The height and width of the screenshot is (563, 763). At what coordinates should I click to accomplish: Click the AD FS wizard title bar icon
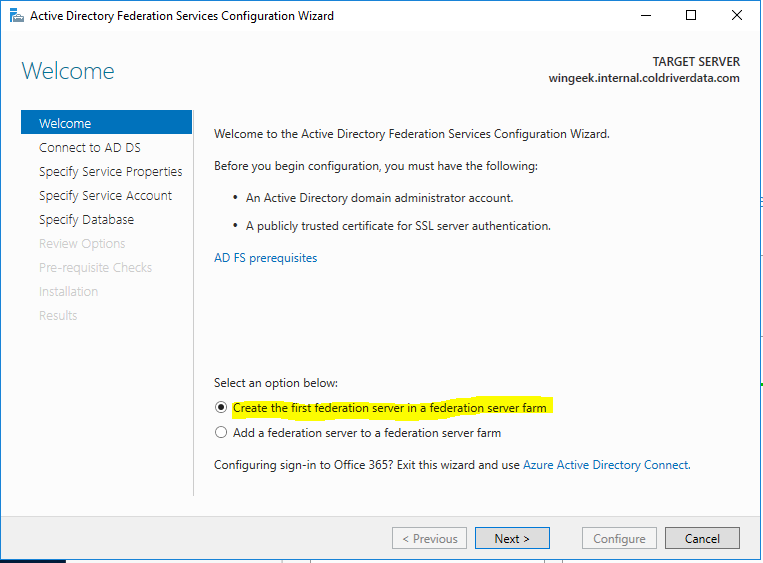14,15
